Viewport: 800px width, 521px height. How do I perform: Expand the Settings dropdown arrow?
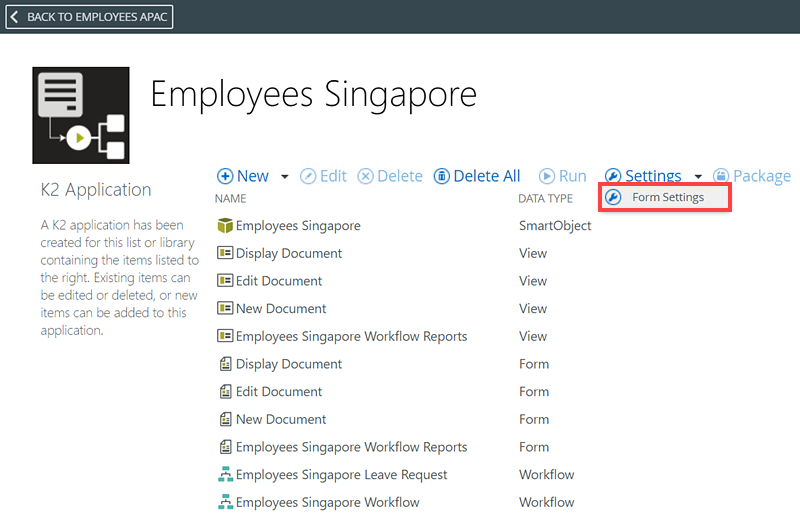[698, 177]
